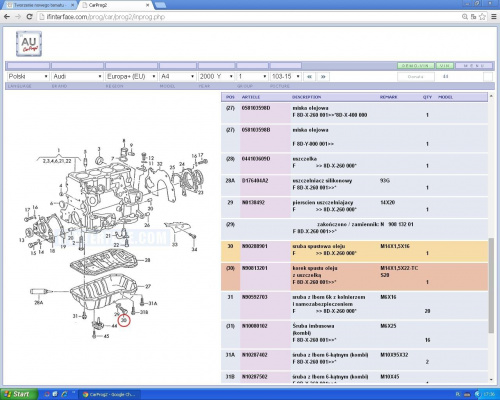500x400 pixels.
Task: Click previous picture double-arrow button
Action: click(x=309, y=77)
